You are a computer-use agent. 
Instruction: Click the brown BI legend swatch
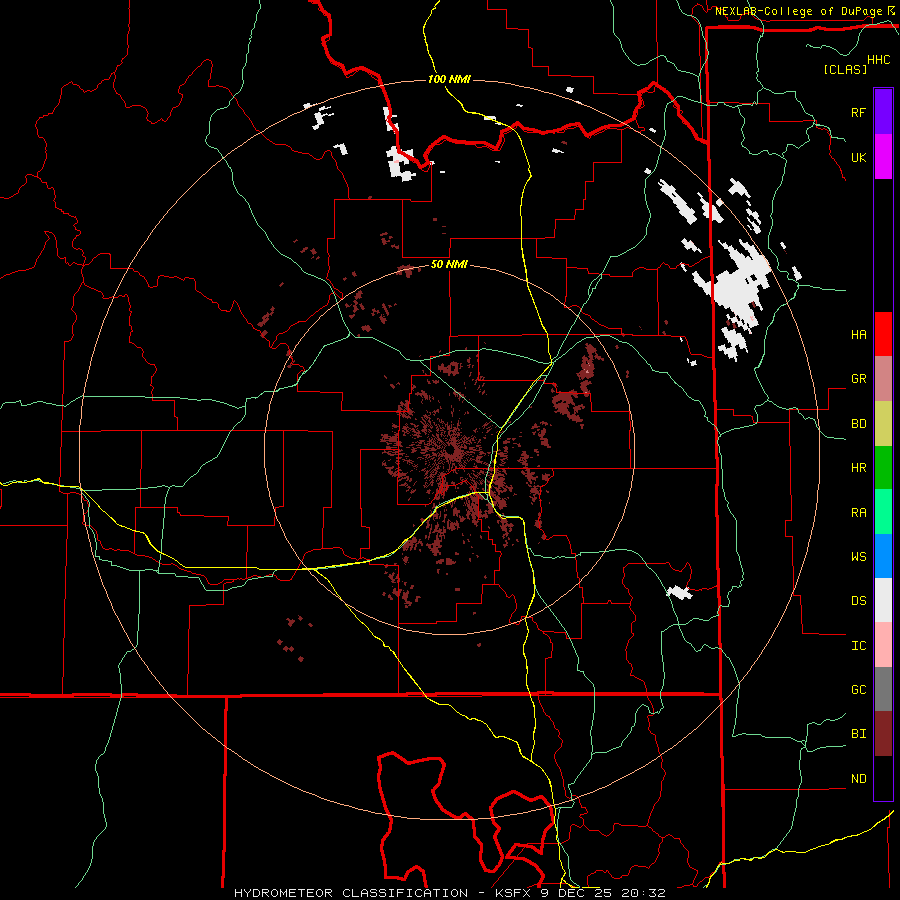click(883, 734)
